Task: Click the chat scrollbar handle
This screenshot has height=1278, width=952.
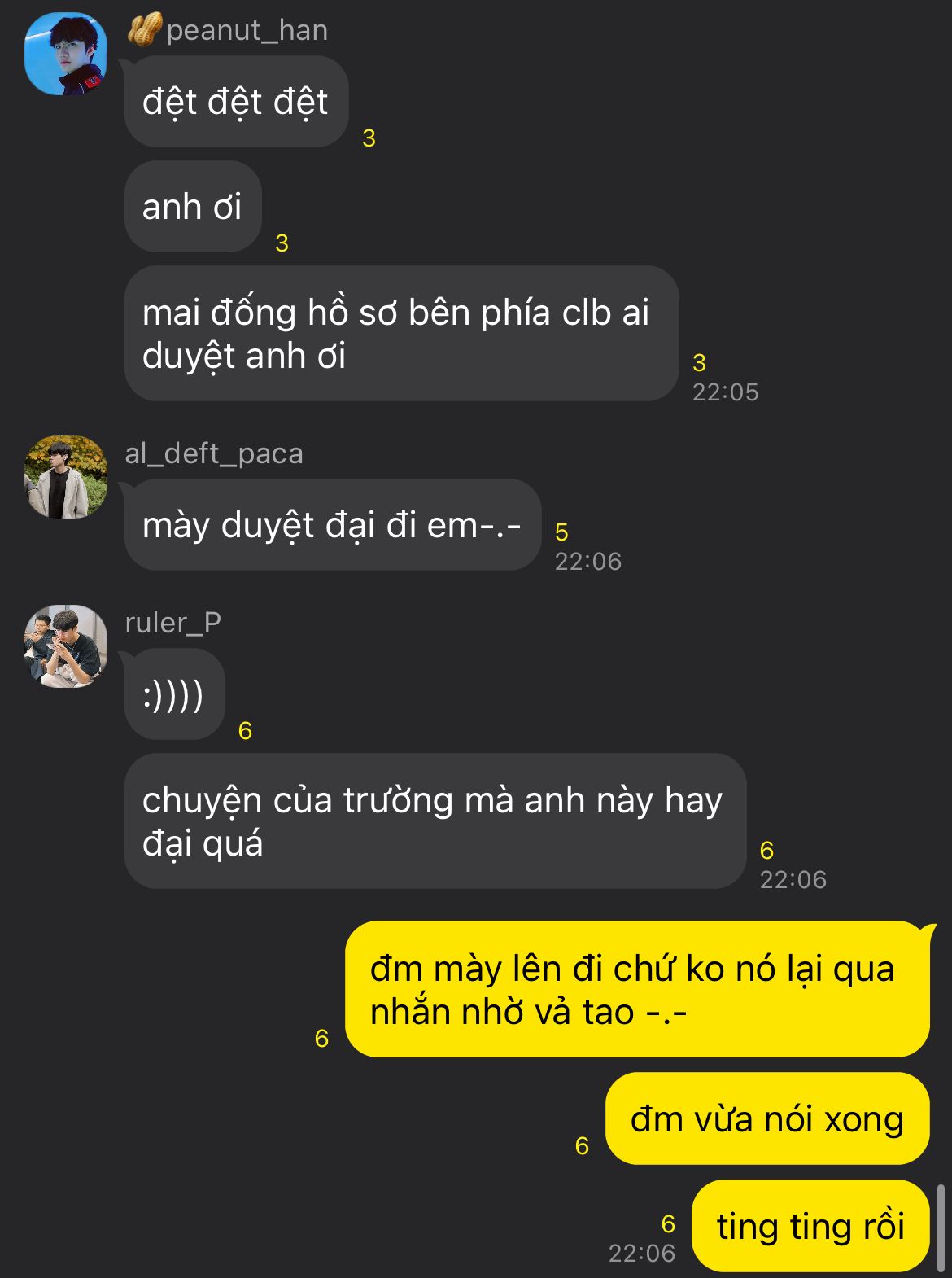Action: tap(941, 1228)
